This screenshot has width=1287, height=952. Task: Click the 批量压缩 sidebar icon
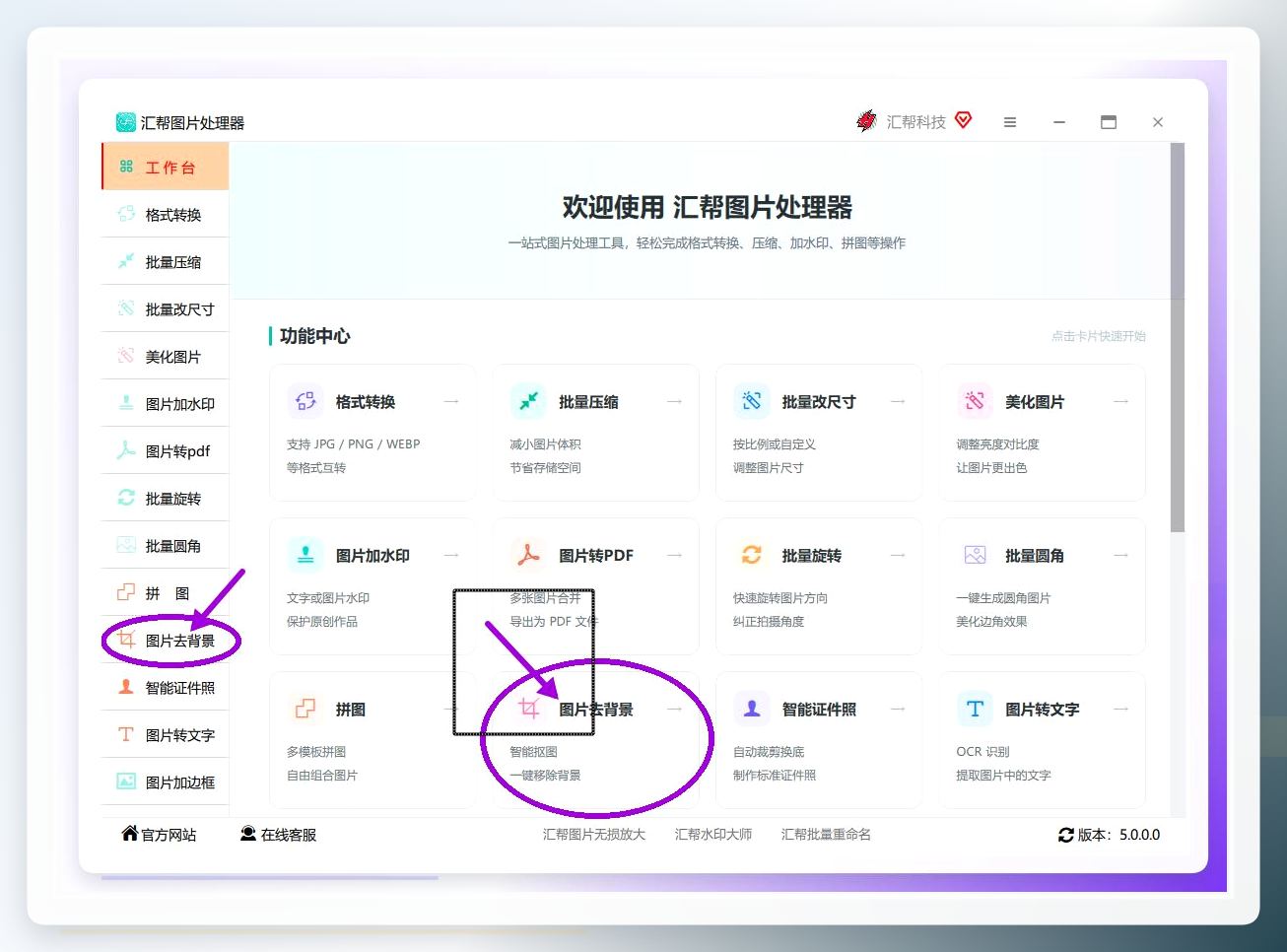126,261
